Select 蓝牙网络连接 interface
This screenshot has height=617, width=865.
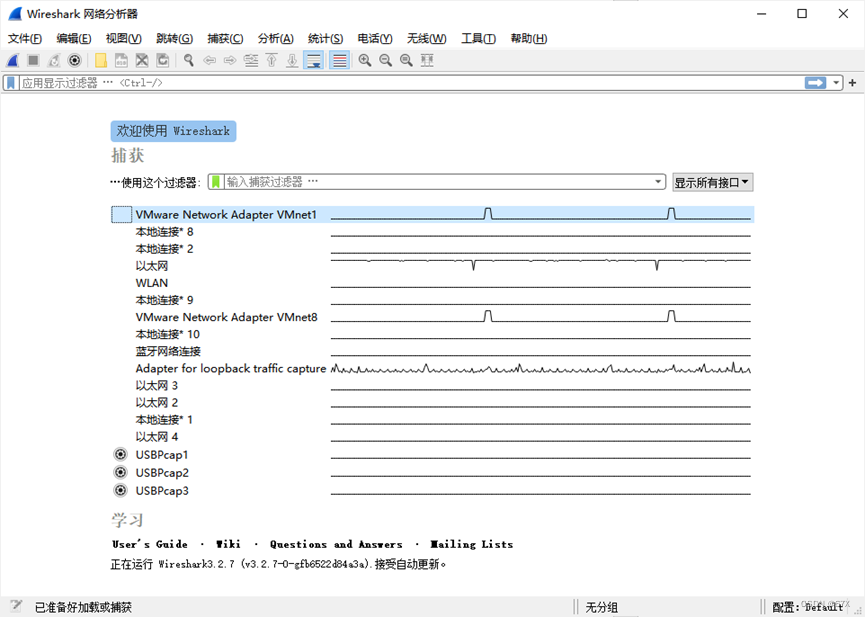coord(432,352)
